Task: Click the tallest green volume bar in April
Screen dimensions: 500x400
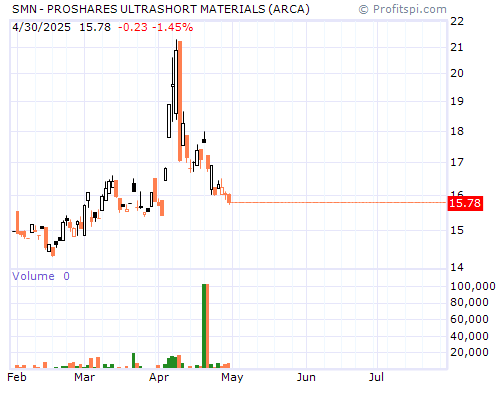Action: (204, 326)
